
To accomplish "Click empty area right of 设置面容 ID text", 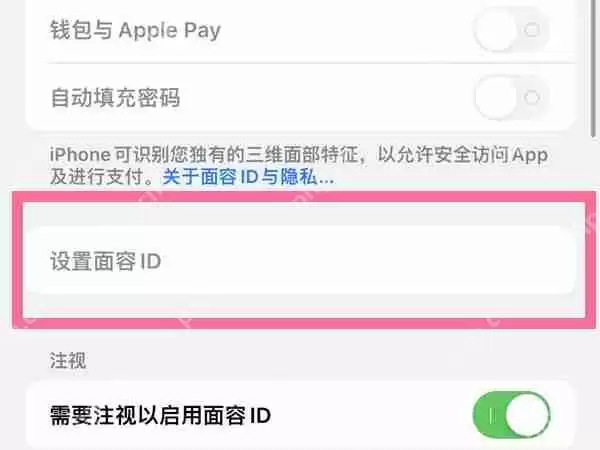I will 367,261.
